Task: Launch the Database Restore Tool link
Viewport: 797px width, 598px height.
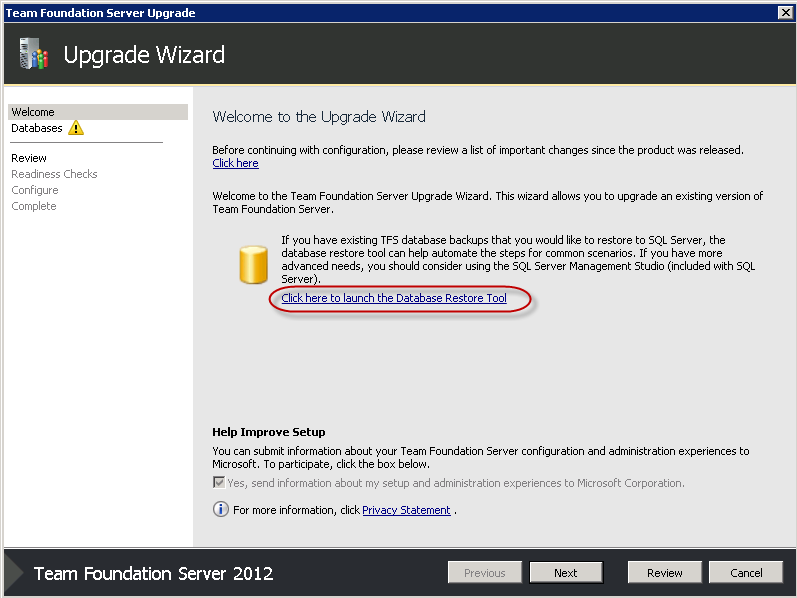Action: (394, 298)
